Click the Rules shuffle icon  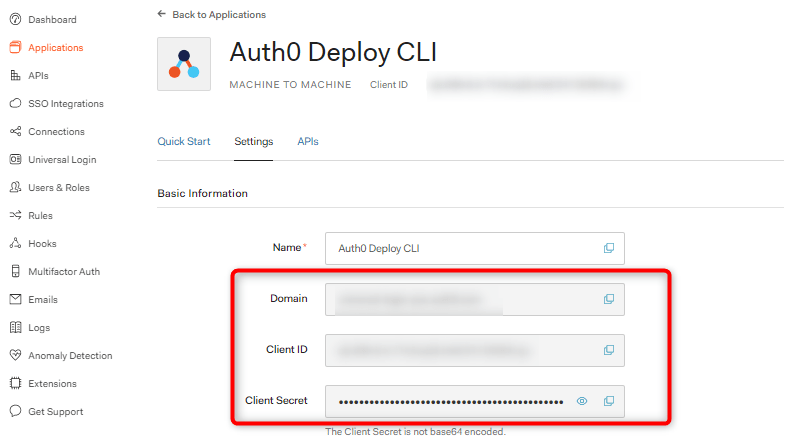click(16, 215)
